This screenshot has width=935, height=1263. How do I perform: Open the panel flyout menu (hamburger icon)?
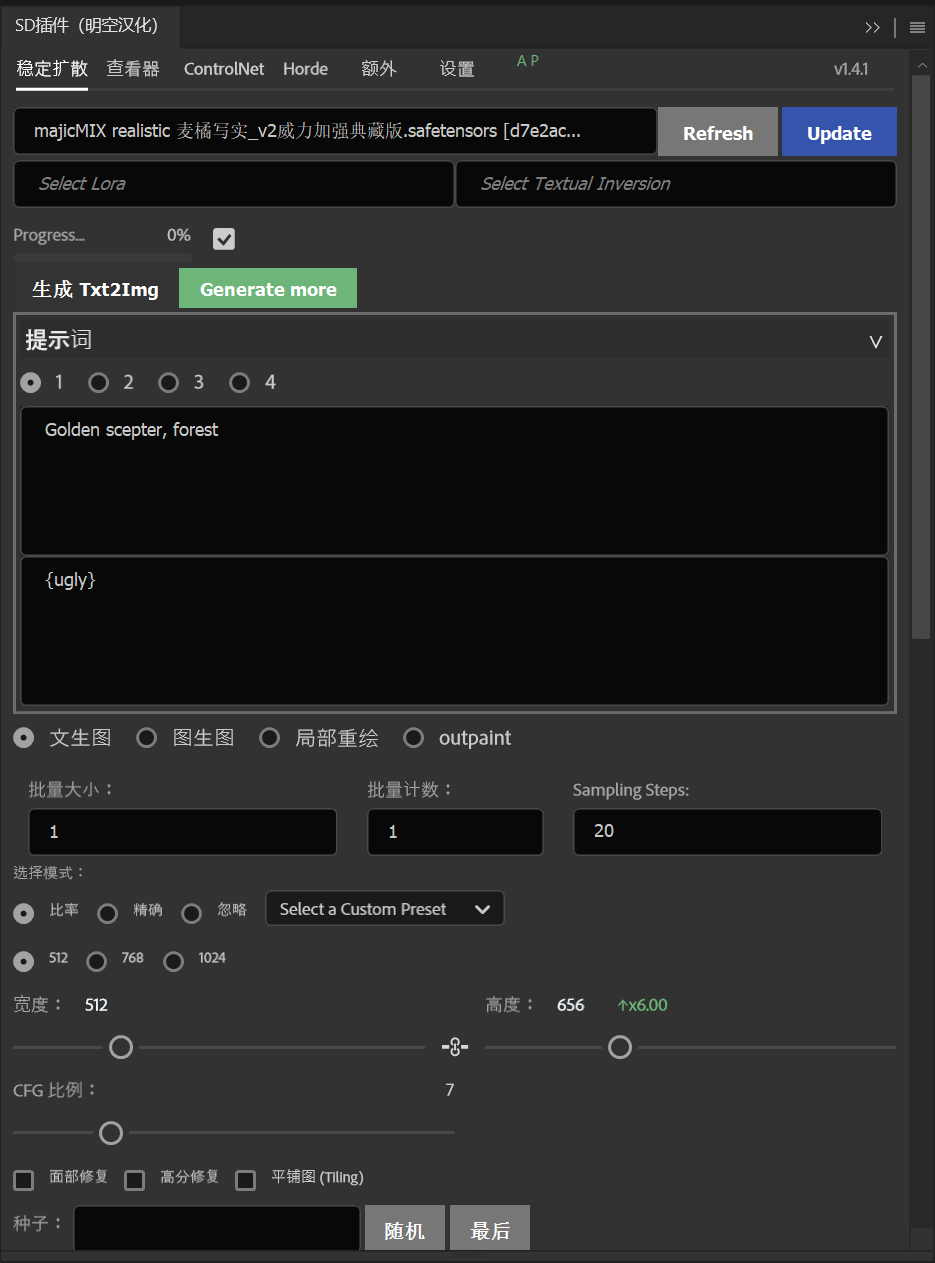pos(917,27)
